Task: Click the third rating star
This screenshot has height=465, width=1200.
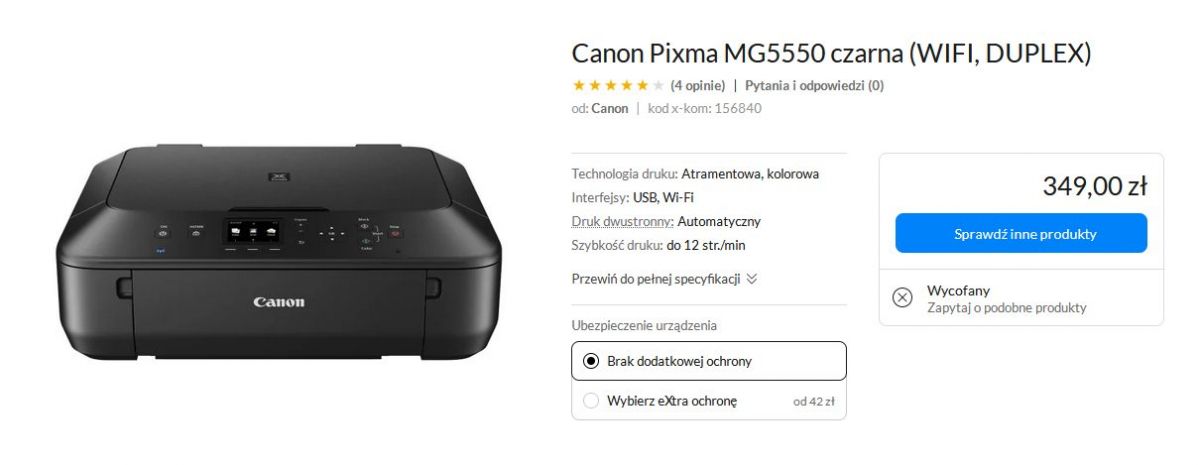Action: click(x=610, y=85)
